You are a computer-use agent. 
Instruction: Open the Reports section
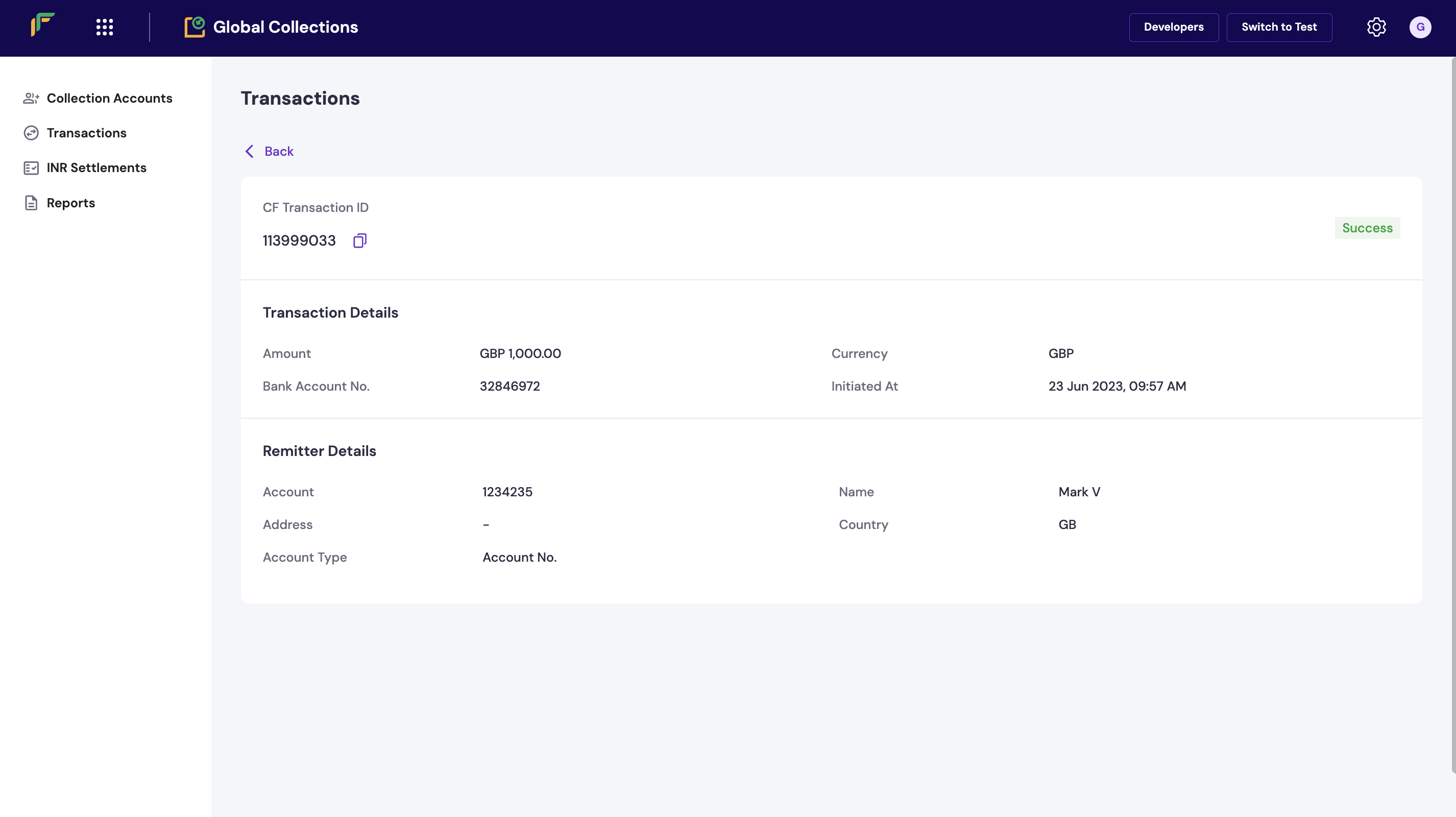pos(70,203)
